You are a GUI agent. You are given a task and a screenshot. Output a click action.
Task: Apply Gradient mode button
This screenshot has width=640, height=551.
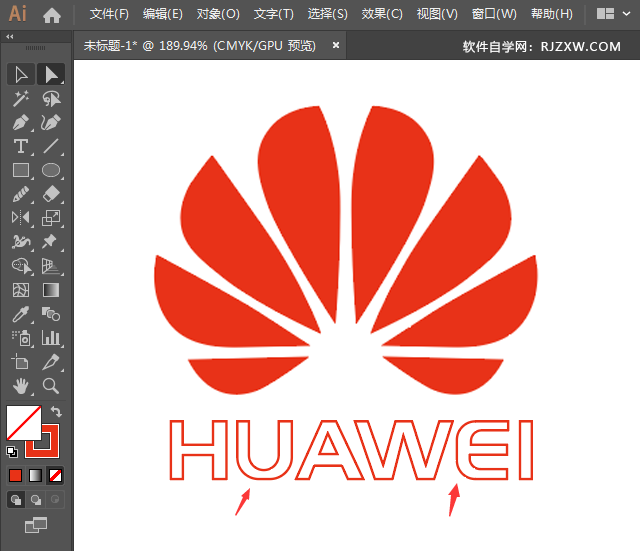[x=36, y=475]
